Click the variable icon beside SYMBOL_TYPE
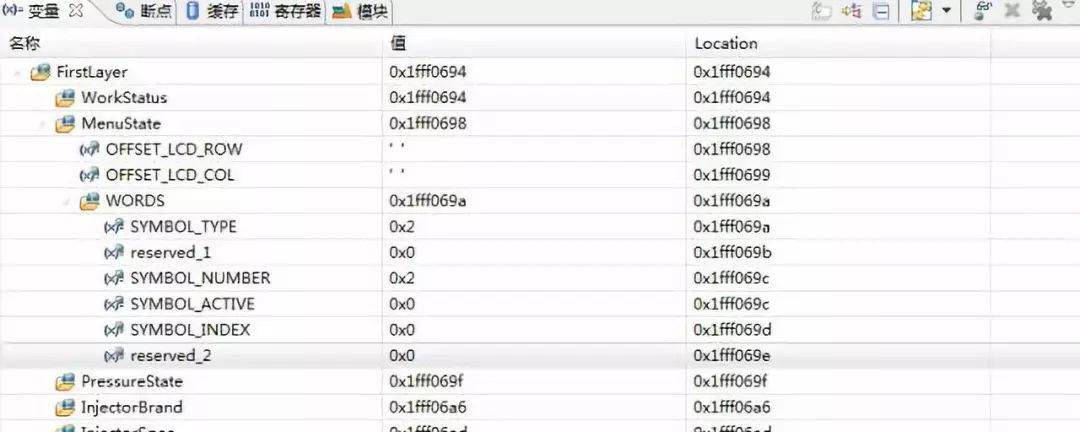The height and width of the screenshot is (432, 1080). coord(114,227)
